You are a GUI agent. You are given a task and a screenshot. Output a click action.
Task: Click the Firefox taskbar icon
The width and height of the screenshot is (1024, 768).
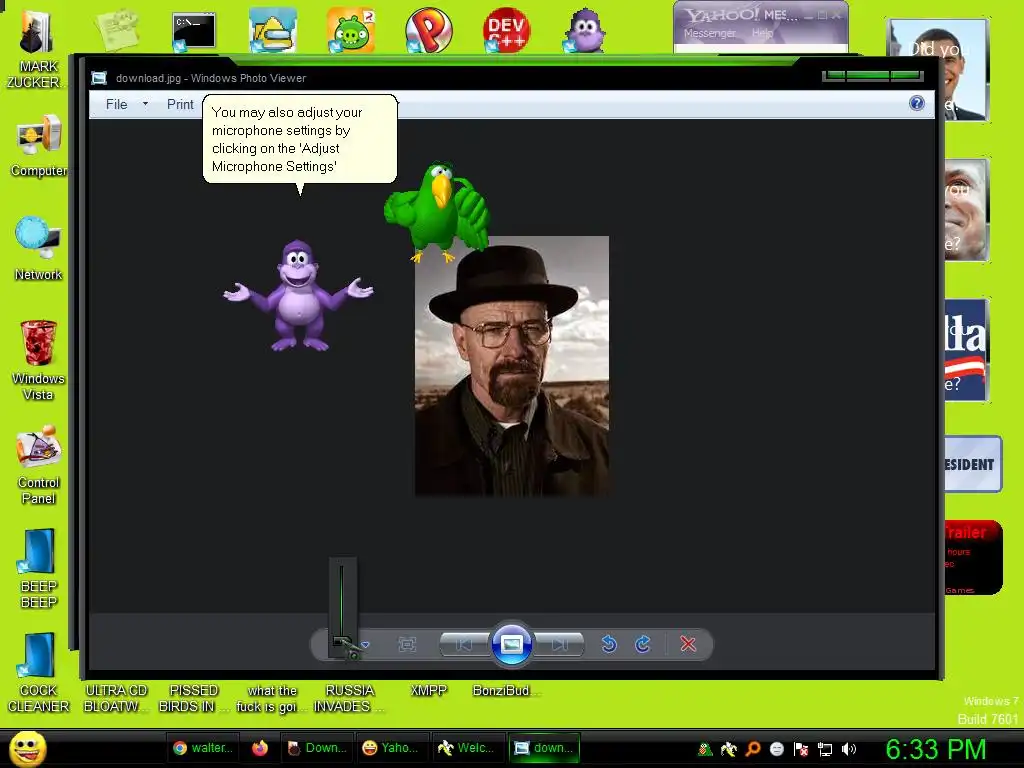(x=259, y=748)
